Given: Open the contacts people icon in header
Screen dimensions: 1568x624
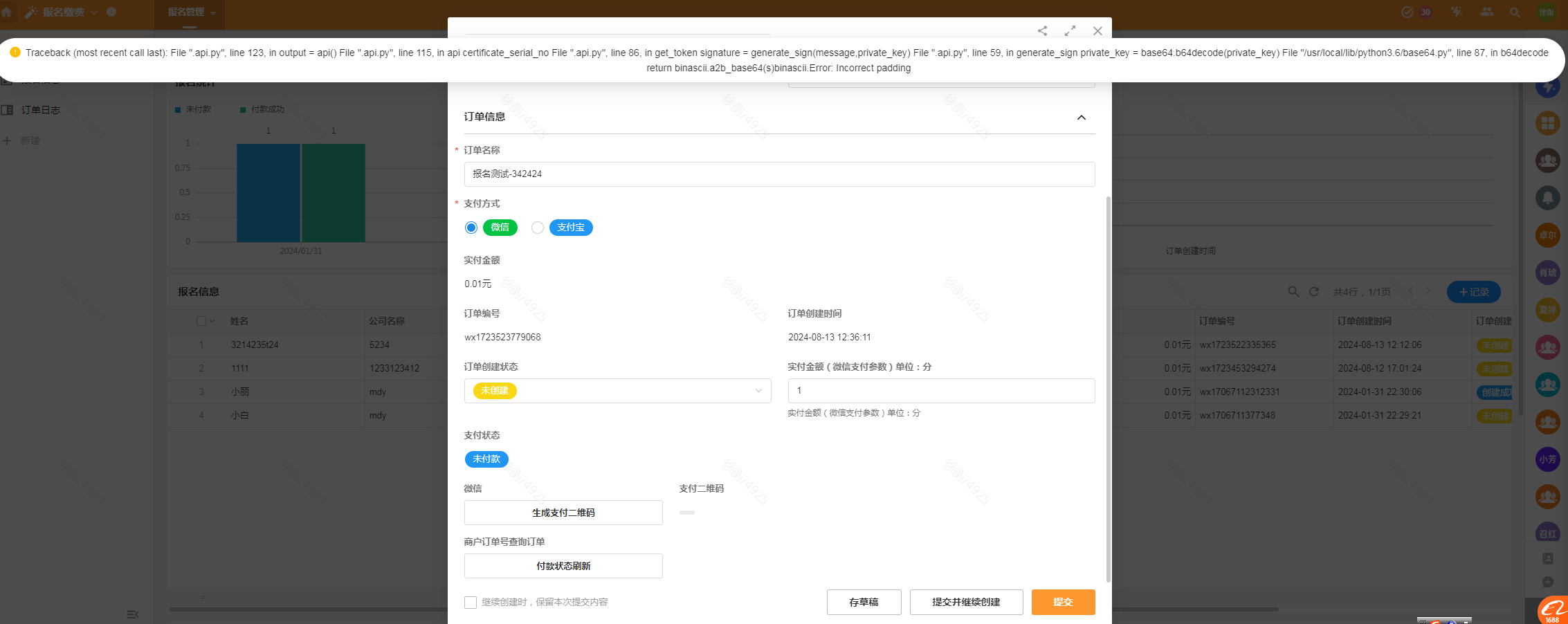Looking at the screenshot, I should click(x=1486, y=12).
